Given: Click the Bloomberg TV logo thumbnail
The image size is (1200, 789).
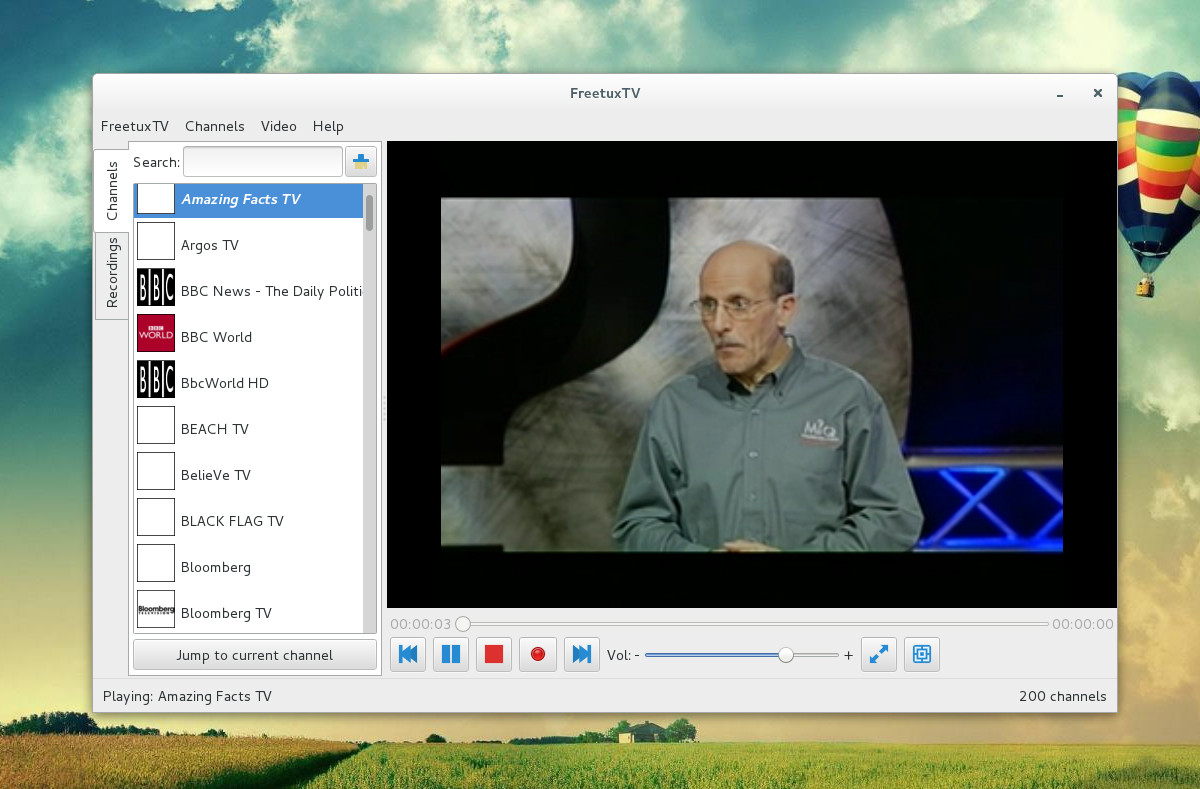Looking at the screenshot, I should 156,609.
